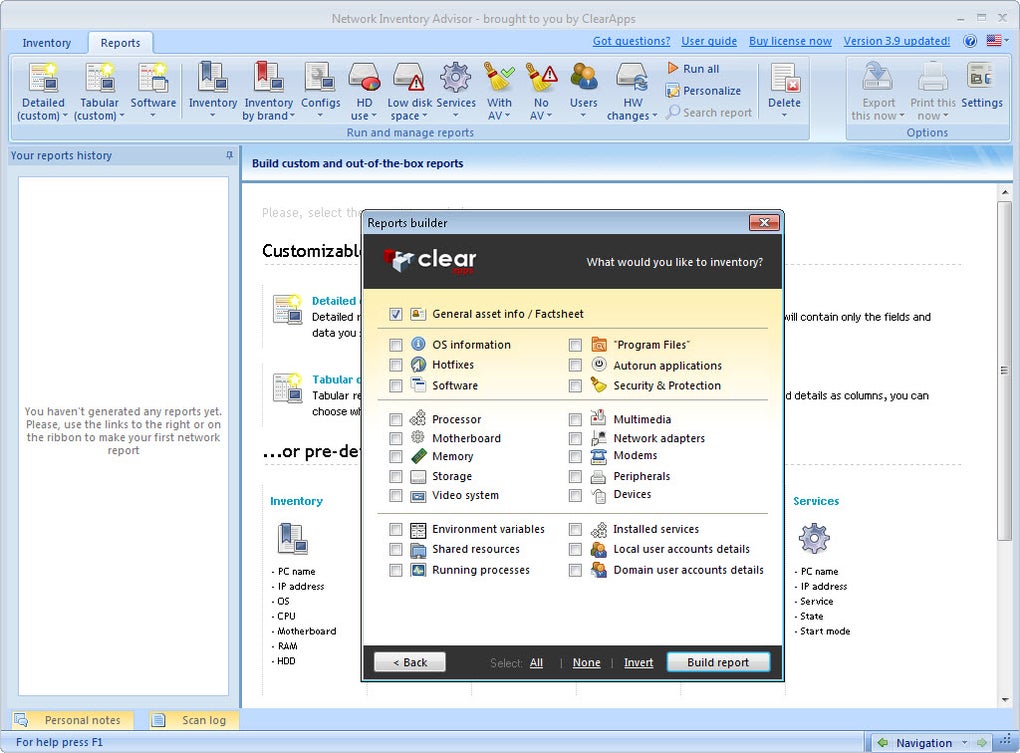
Task: Pin the Your reports history panel
Action: 229,155
